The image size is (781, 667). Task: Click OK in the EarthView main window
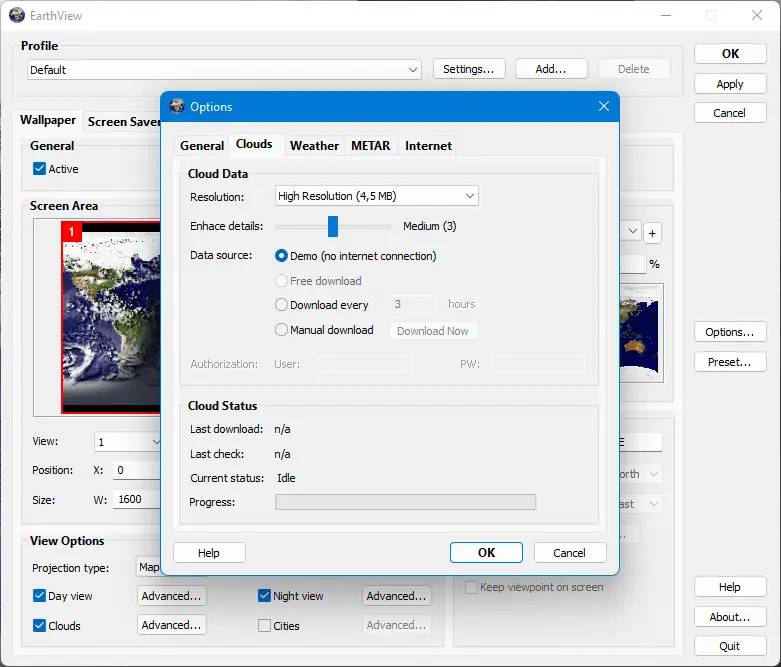point(730,53)
